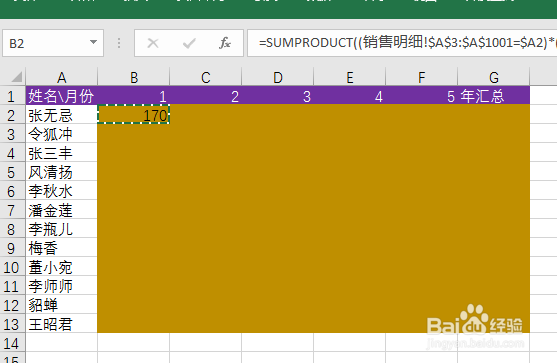Image resolution: width=557 pixels, height=363 pixels.
Task: Select row 1 header
Action: (13, 95)
